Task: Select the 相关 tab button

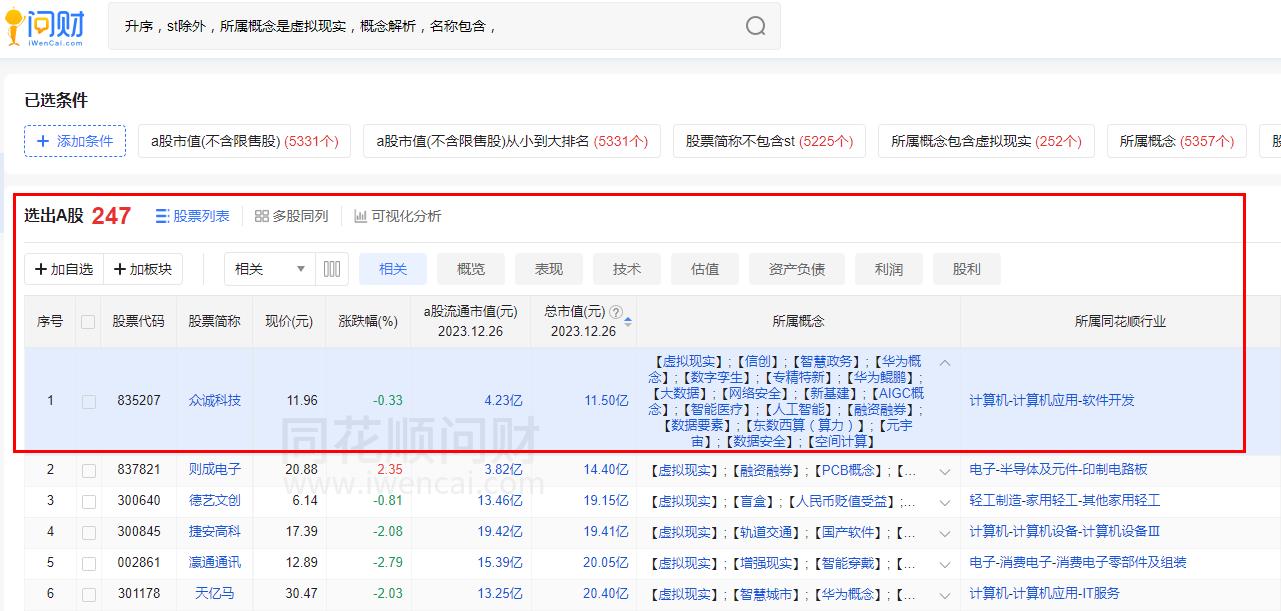Action: pos(393,269)
